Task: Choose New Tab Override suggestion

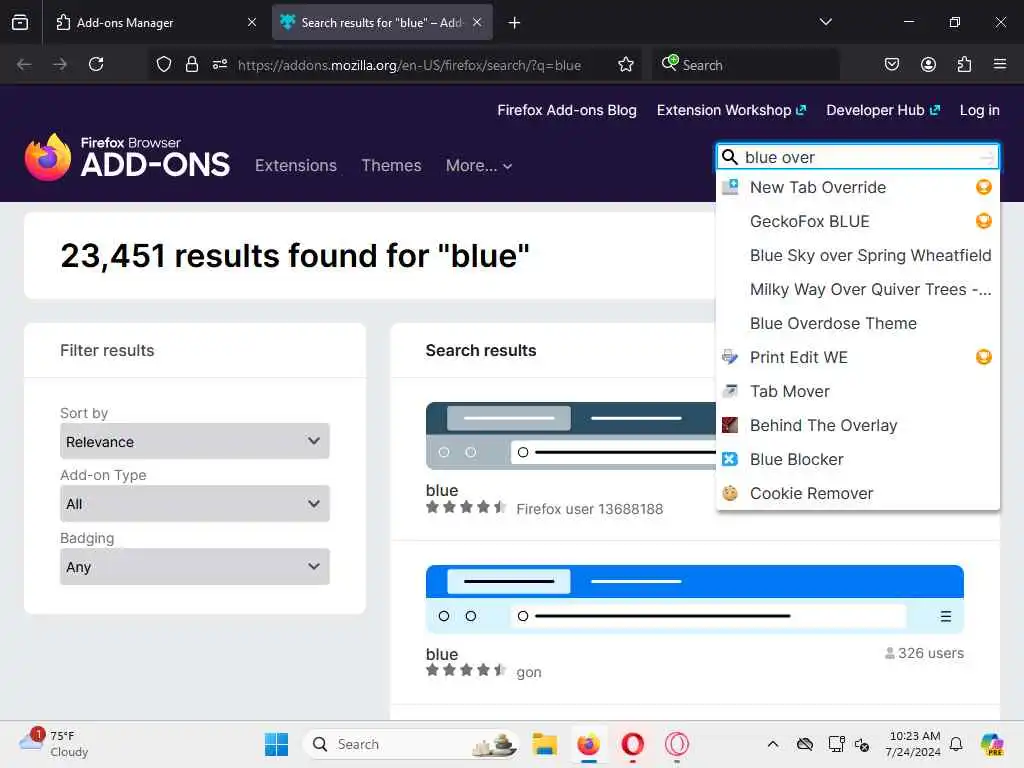Action: pos(857,187)
